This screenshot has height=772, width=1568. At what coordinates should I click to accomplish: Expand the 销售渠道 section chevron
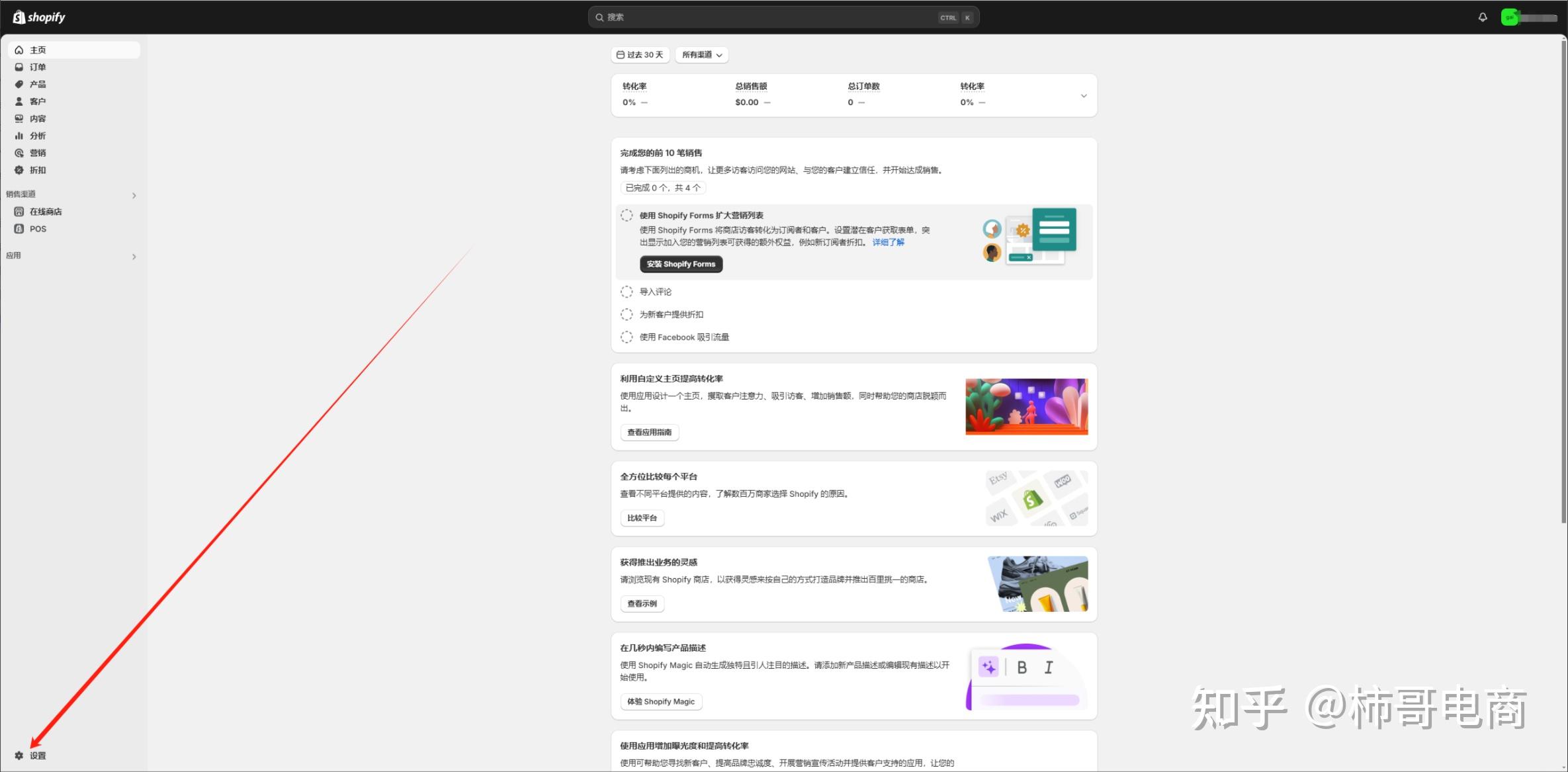click(x=134, y=195)
